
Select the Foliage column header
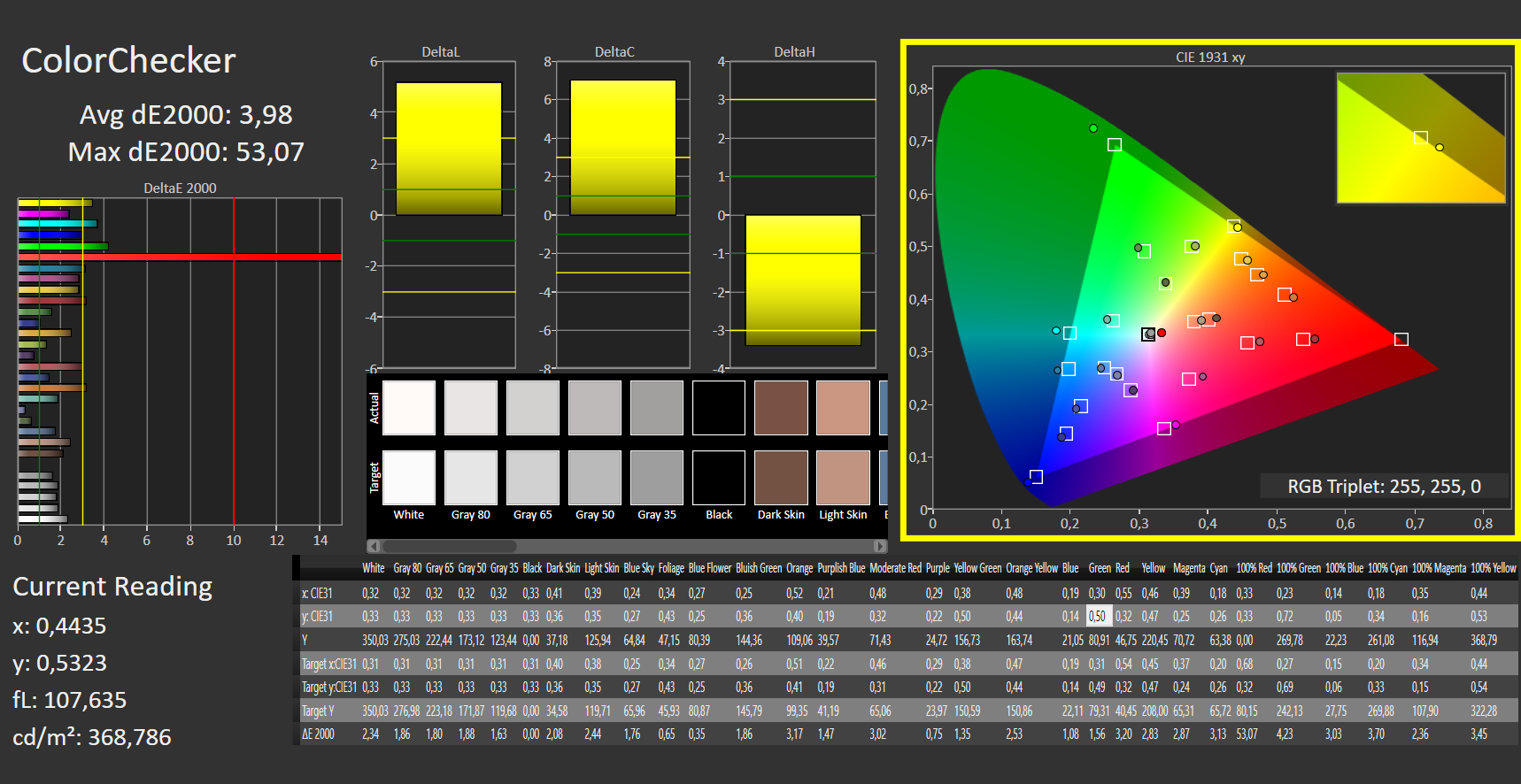click(671, 568)
